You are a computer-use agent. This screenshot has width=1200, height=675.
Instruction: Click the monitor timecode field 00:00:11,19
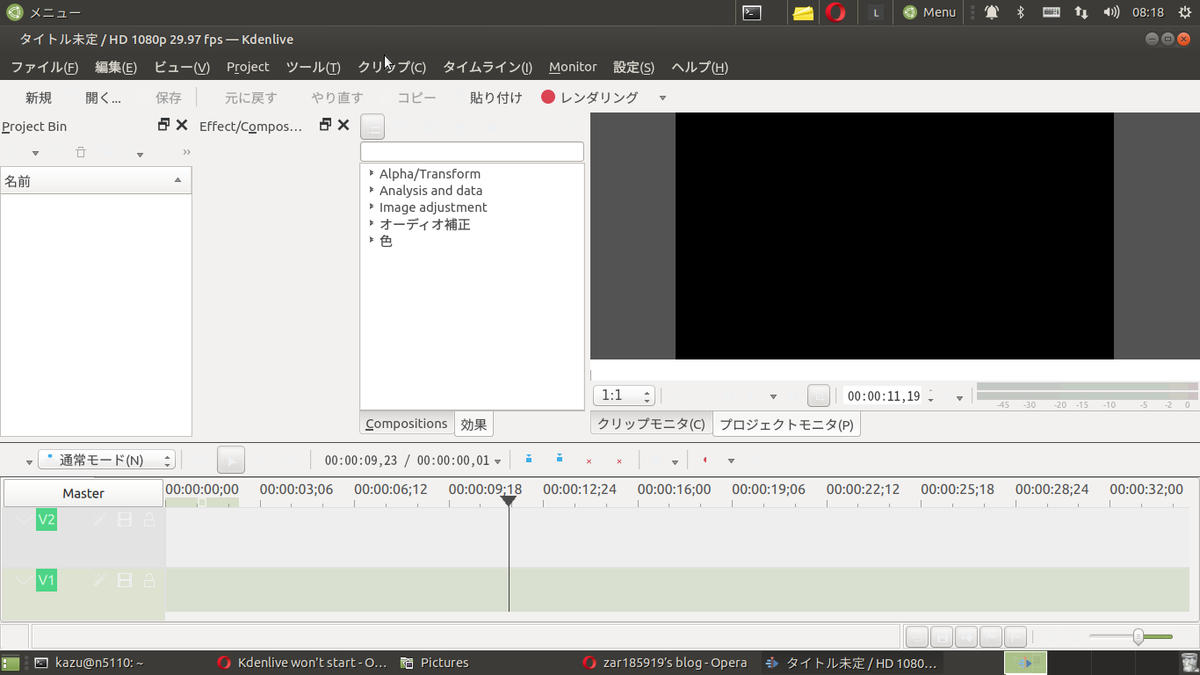(883, 396)
